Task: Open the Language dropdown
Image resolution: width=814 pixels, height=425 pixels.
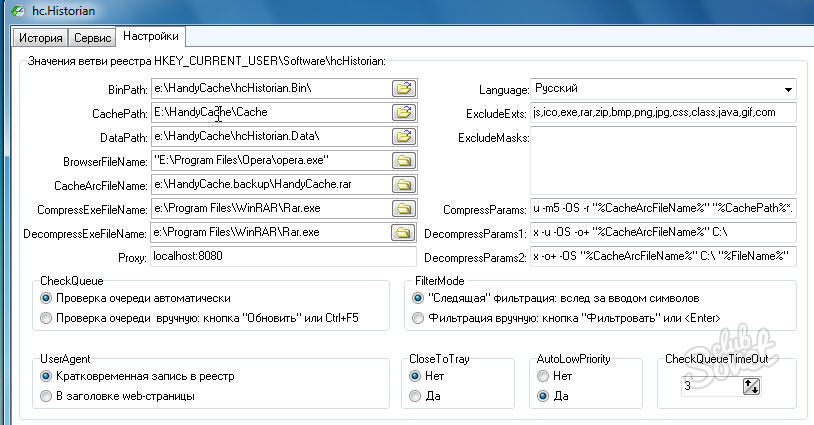Action: pos(788,88)
